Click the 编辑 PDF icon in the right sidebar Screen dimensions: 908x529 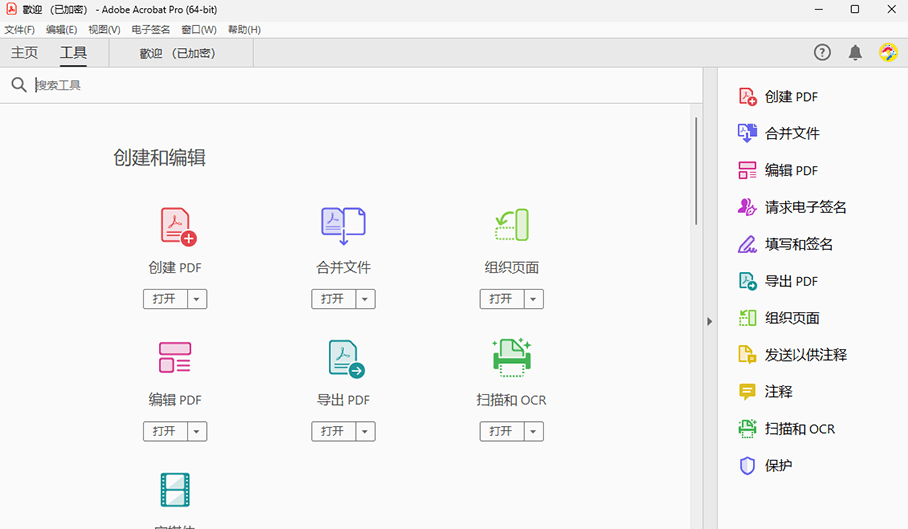click(x=747, y=170)
